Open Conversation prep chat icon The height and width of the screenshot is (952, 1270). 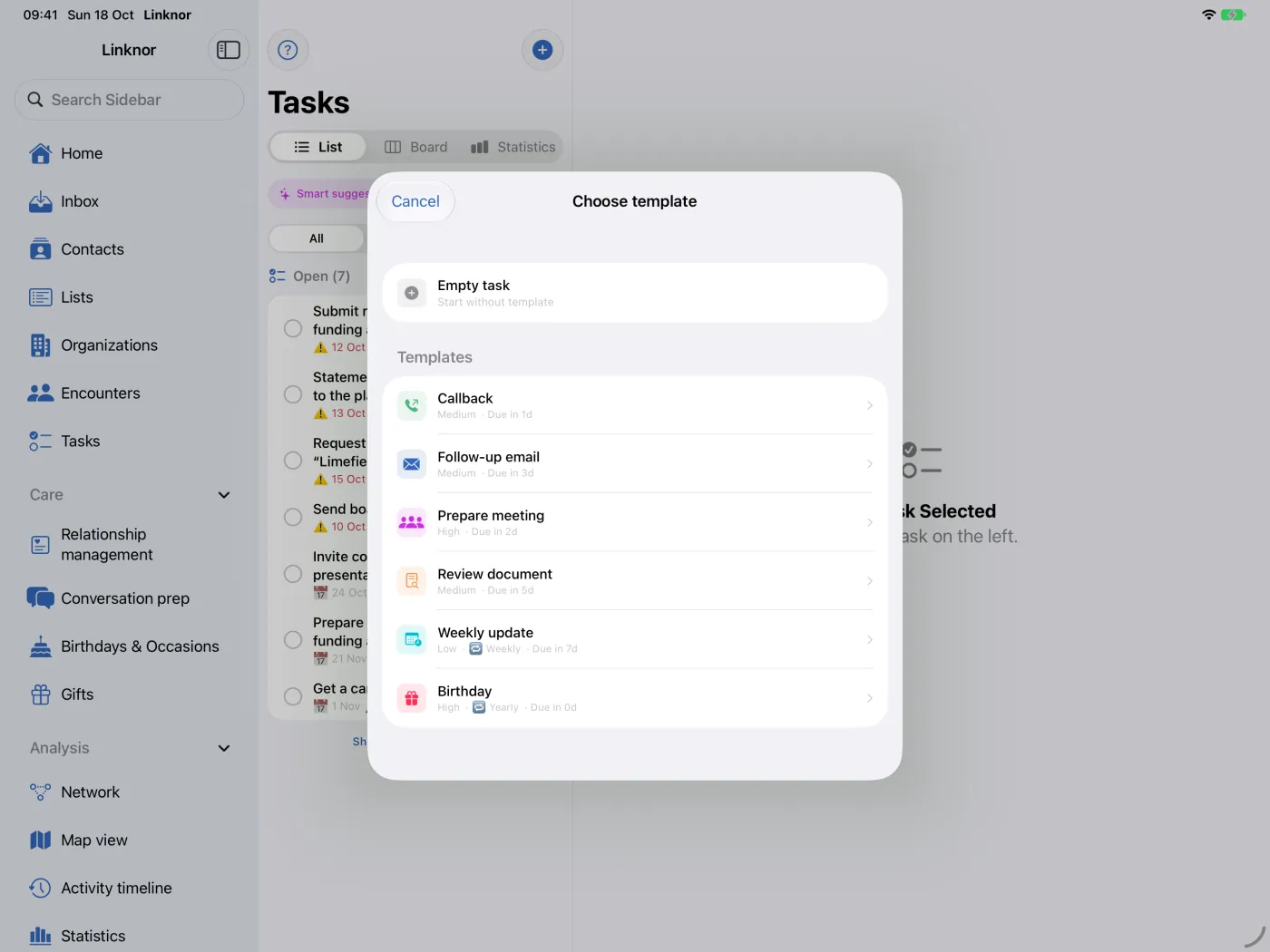pos(41,598)
